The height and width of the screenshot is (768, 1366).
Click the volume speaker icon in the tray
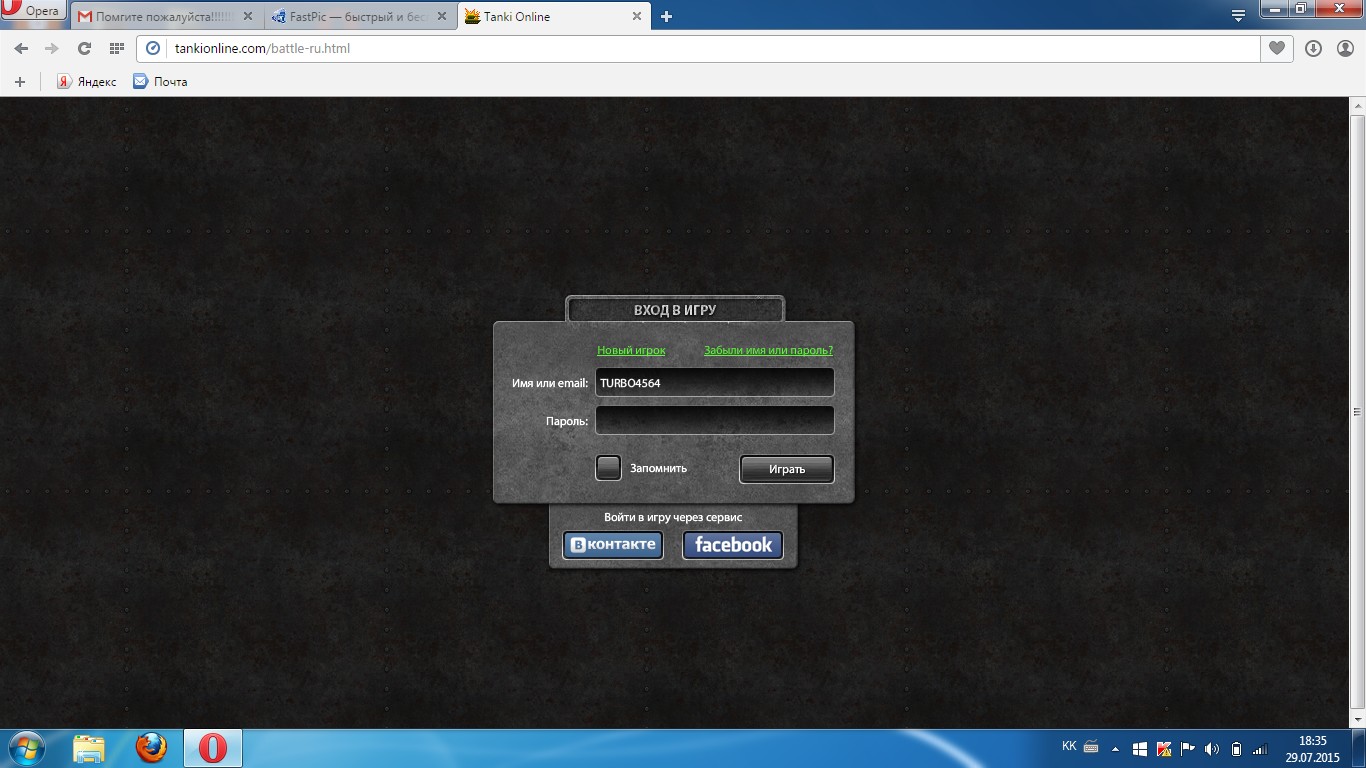pyautogui.click(x=1212, y=748)
